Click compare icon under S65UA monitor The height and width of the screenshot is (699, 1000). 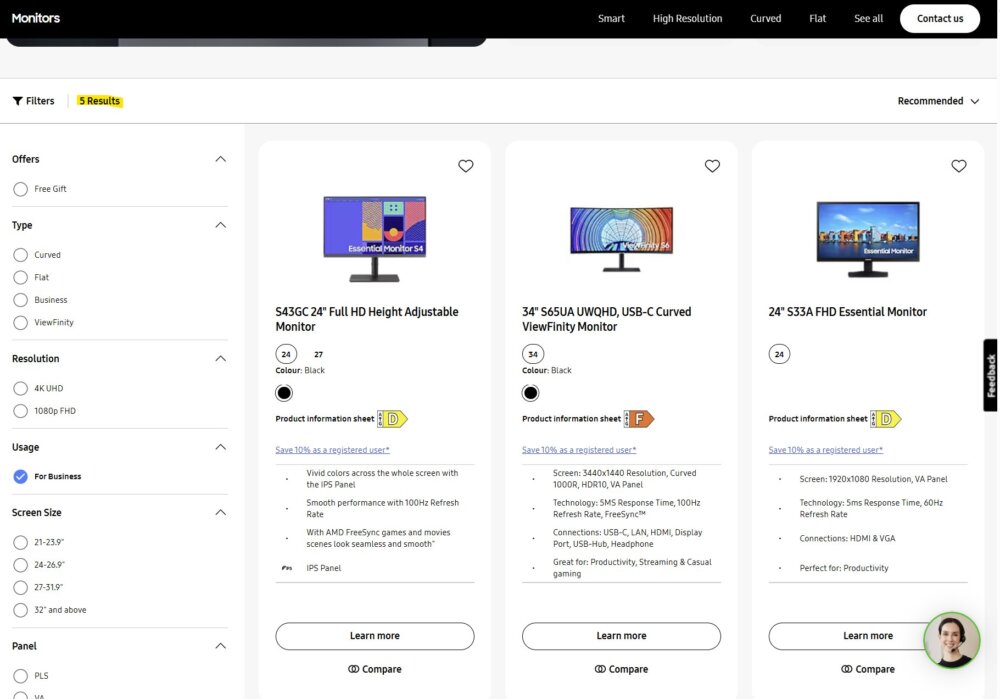coord(600,669)
